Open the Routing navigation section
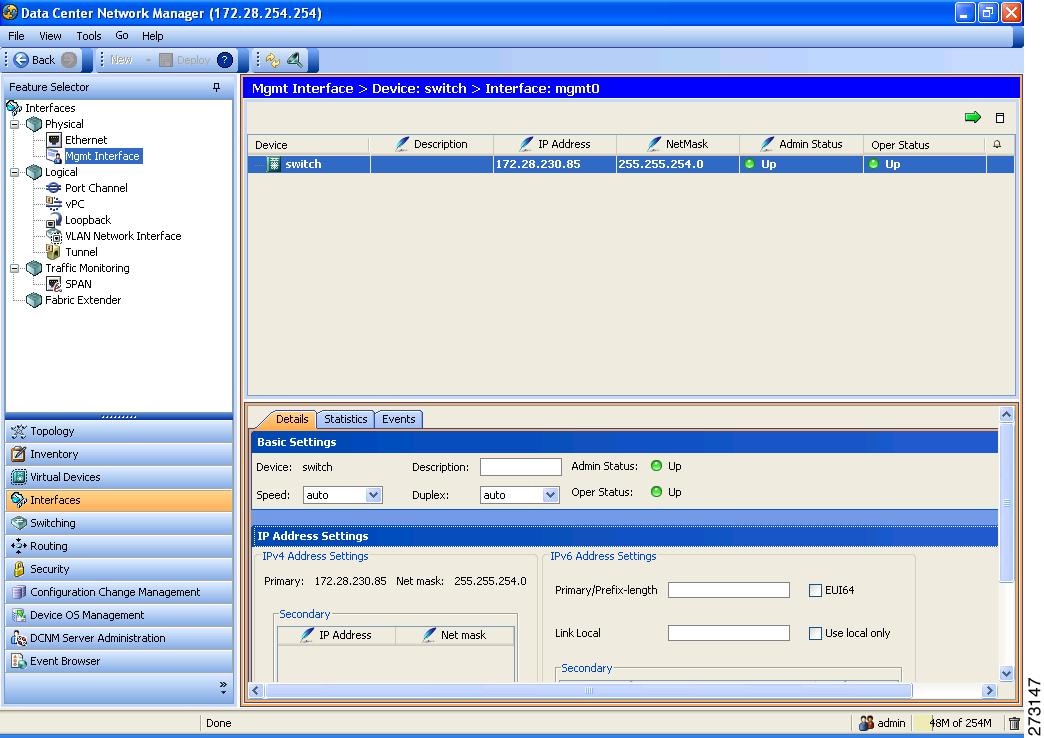 pos(119,546)
